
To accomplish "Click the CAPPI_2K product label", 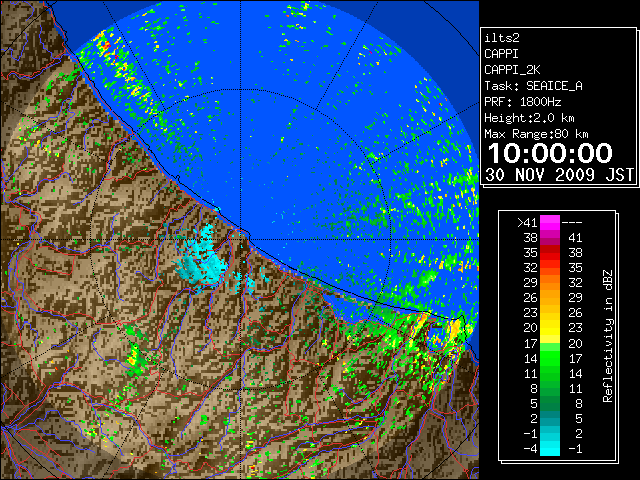I will click(512, 70).
